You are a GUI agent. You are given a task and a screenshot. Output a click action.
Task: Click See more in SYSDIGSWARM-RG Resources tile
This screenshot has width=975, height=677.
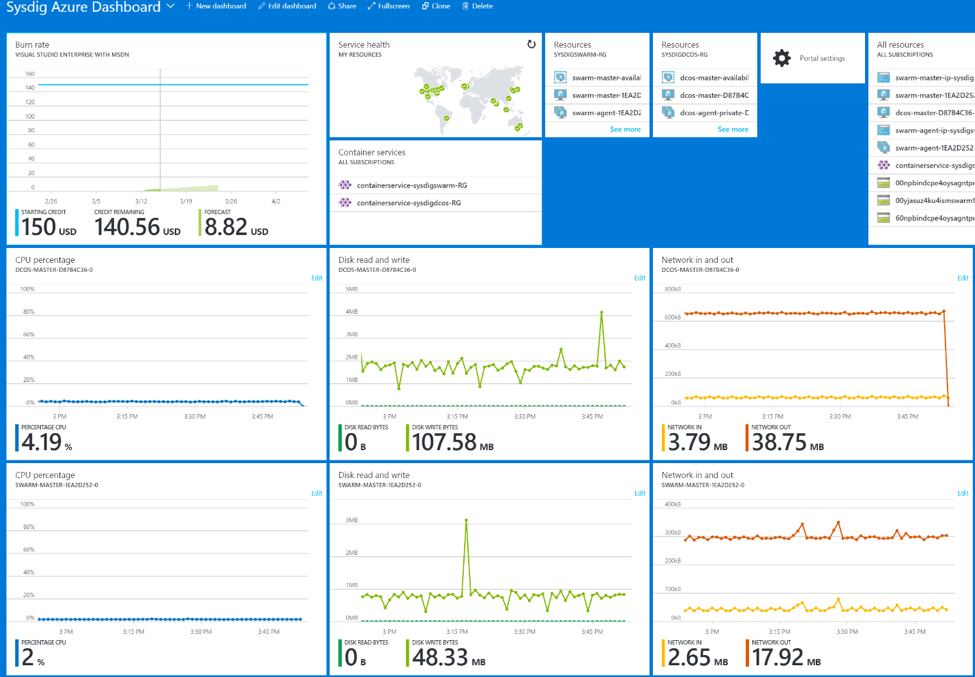625,129
